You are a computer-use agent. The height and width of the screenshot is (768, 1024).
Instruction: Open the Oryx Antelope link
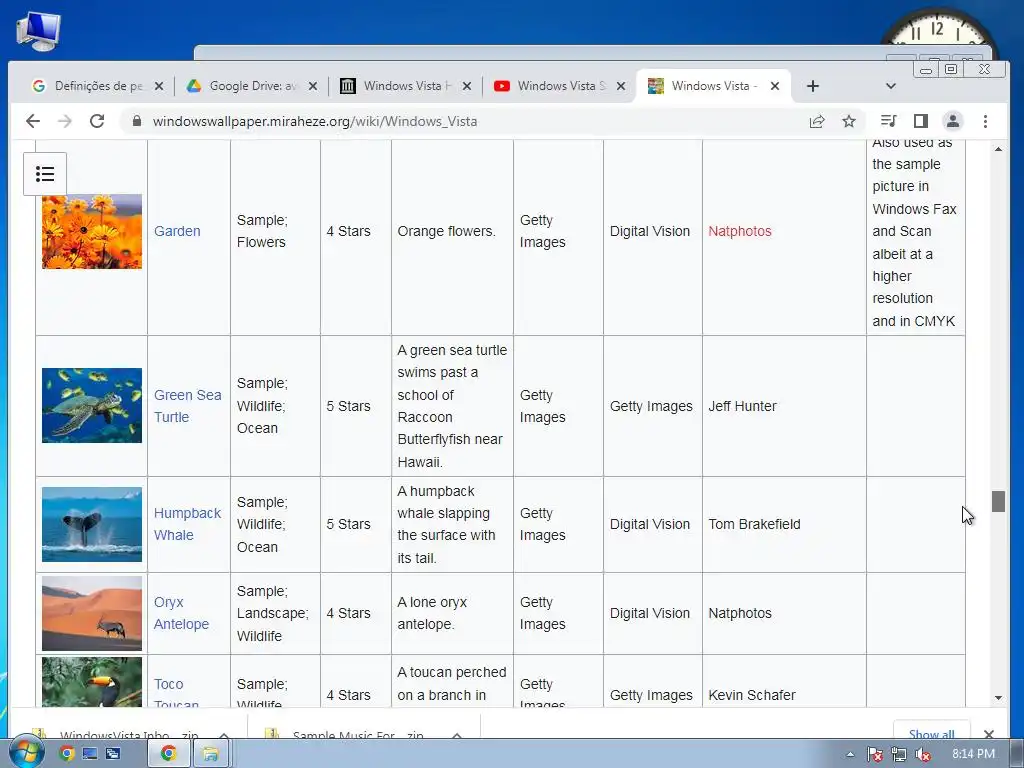pos(181,613)
